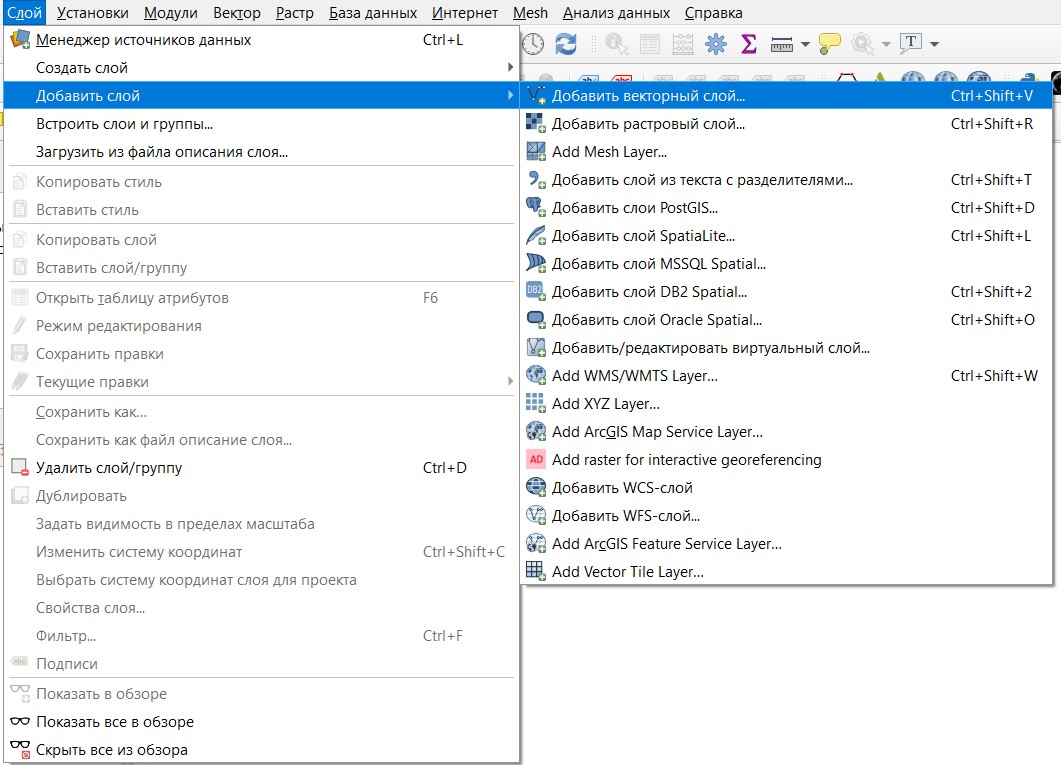Select Добавить слой из текста с разделителями
This screenshot has height=765, width=1061.
point(786,179)
